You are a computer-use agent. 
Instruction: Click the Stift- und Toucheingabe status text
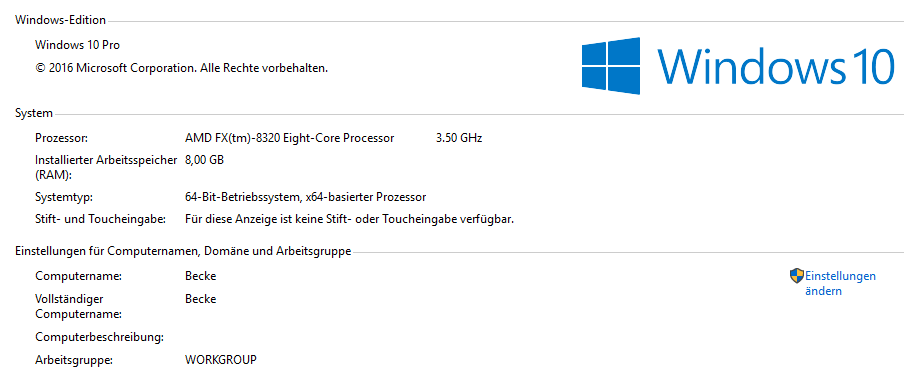pyautogui.click(x=350, y=219)
